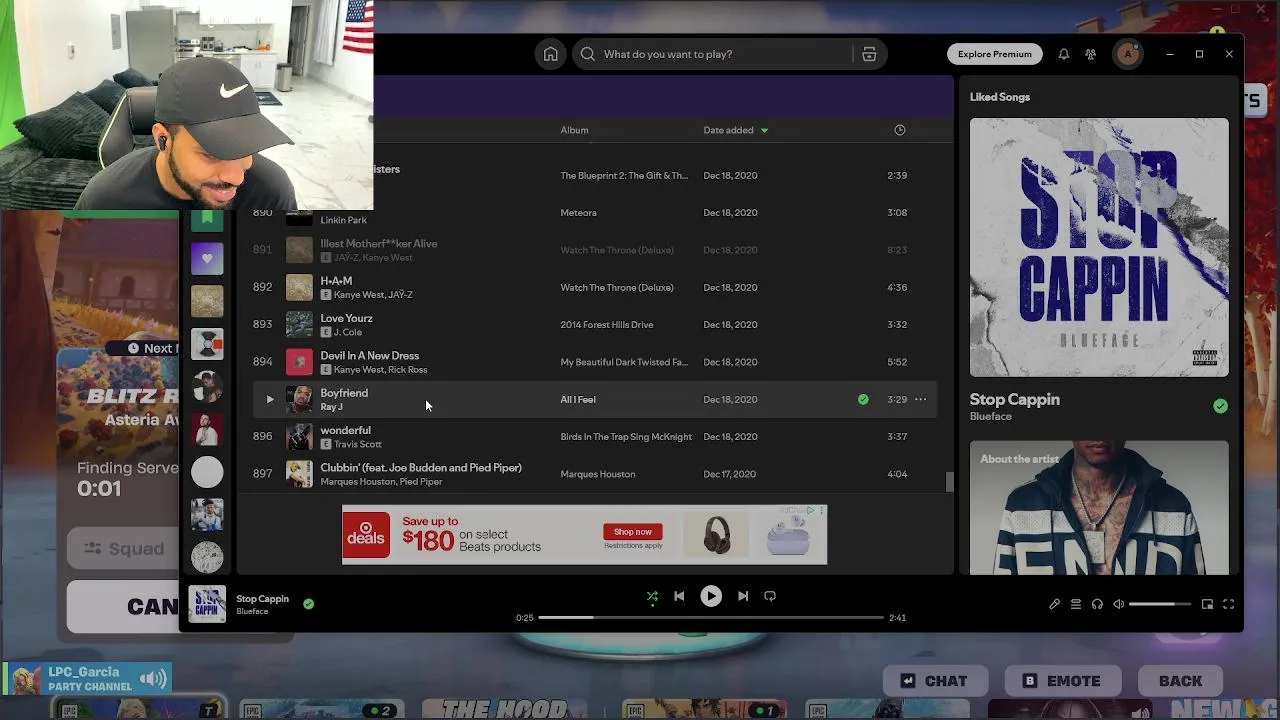Open the Ray J artist link

[331, 407]
